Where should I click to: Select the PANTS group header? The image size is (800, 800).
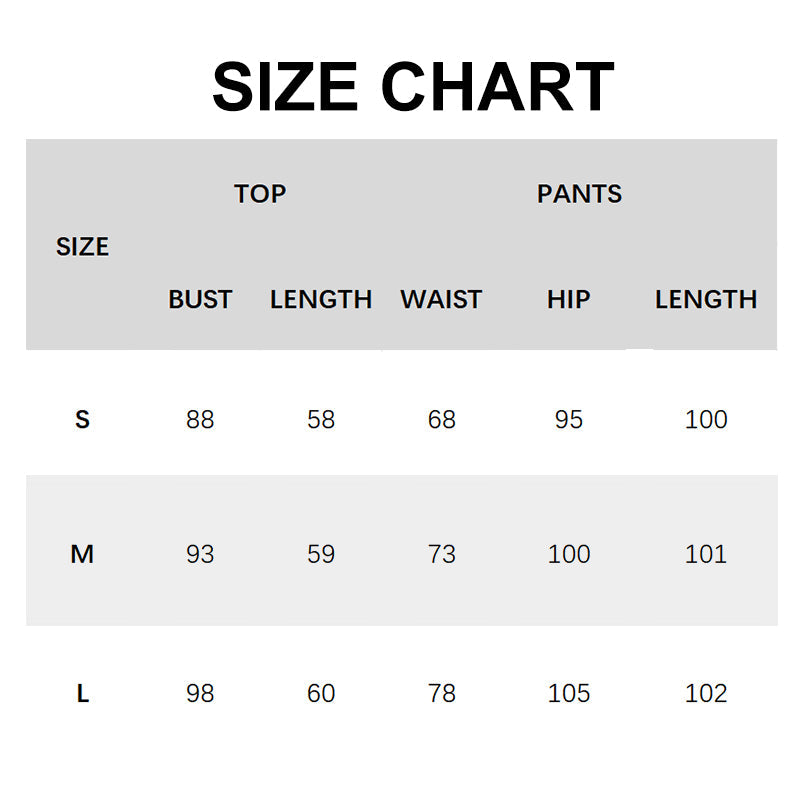click(579, 194)
